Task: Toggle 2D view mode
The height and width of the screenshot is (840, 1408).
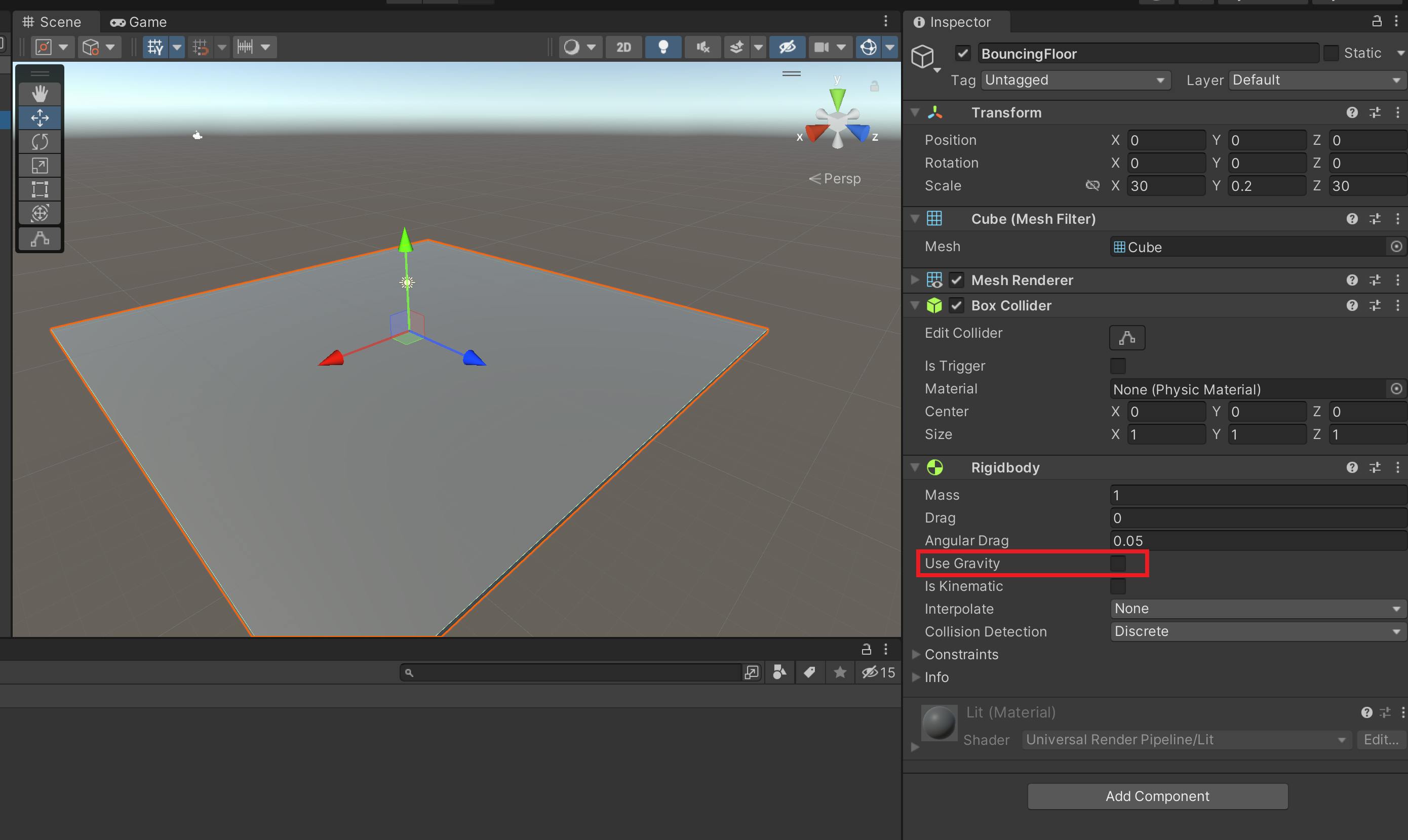Action: coord(623,47)
